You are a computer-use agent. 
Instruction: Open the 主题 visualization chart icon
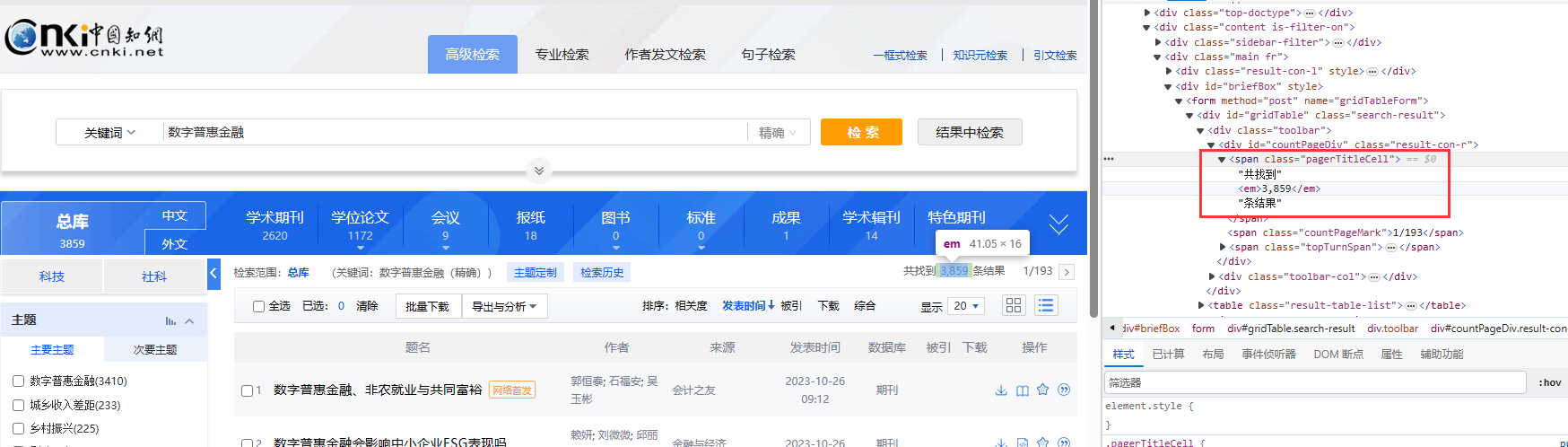click(170, 320)
